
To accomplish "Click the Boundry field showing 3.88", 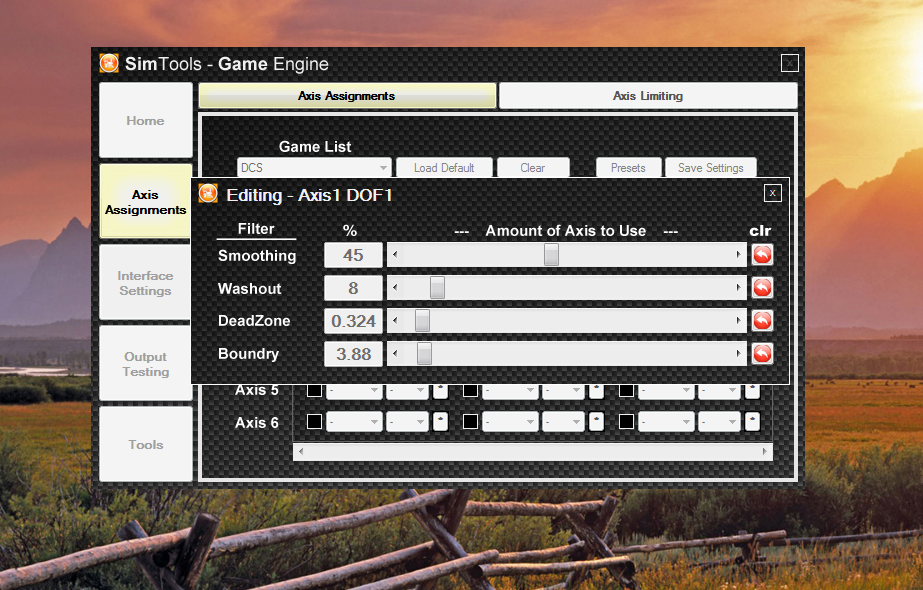I will pos(353,354).
